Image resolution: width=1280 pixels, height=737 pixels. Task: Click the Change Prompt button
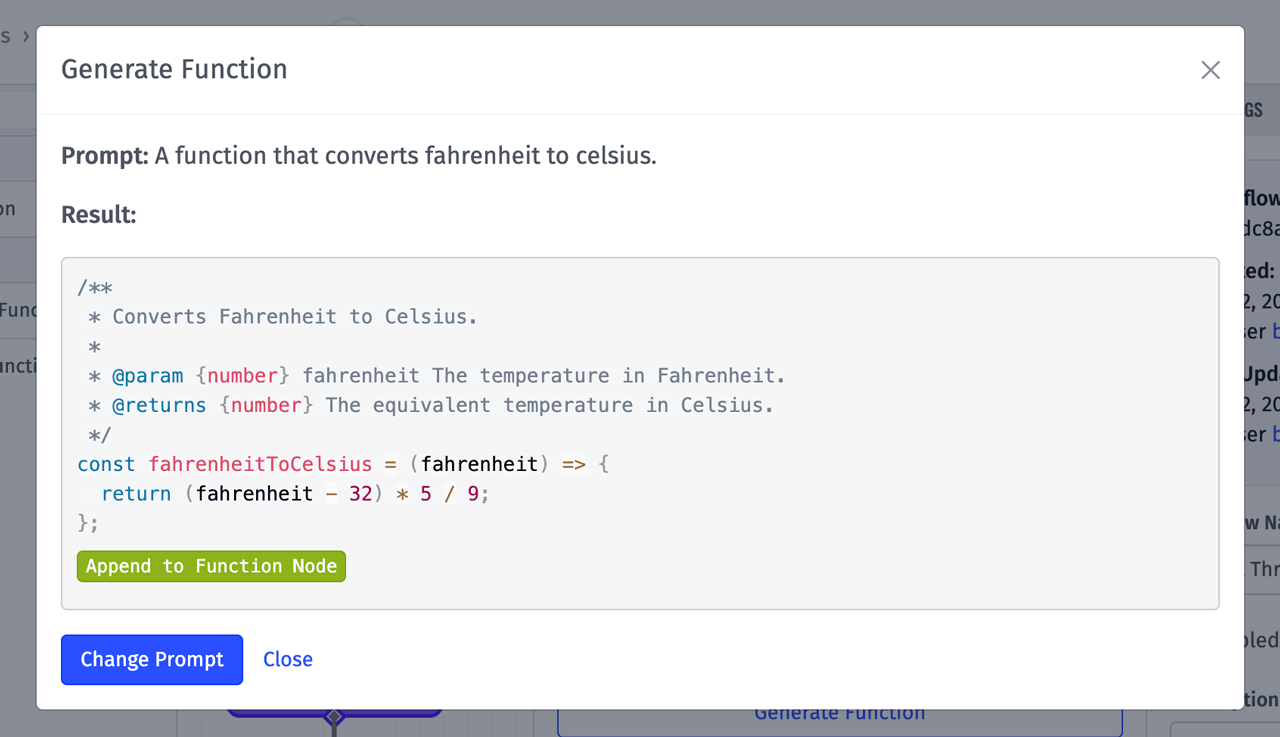click(151, 659)
